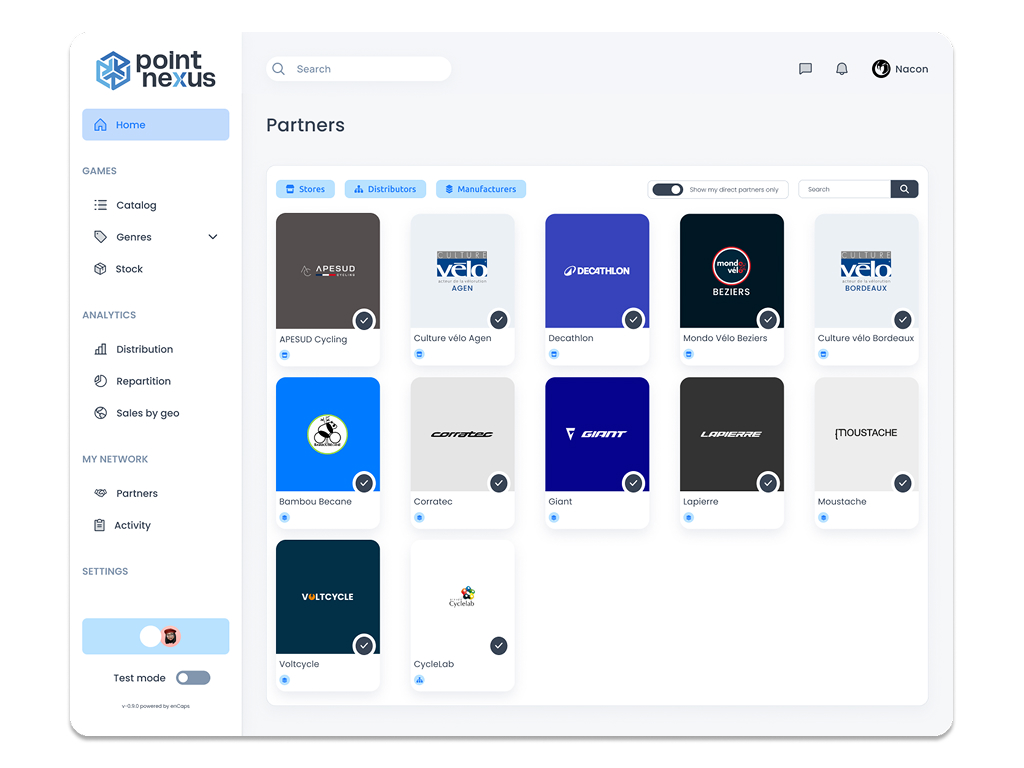Click the manufacturer badge under Giant
The width and height of the screenshot is (1024, 768).
point(554,517)
